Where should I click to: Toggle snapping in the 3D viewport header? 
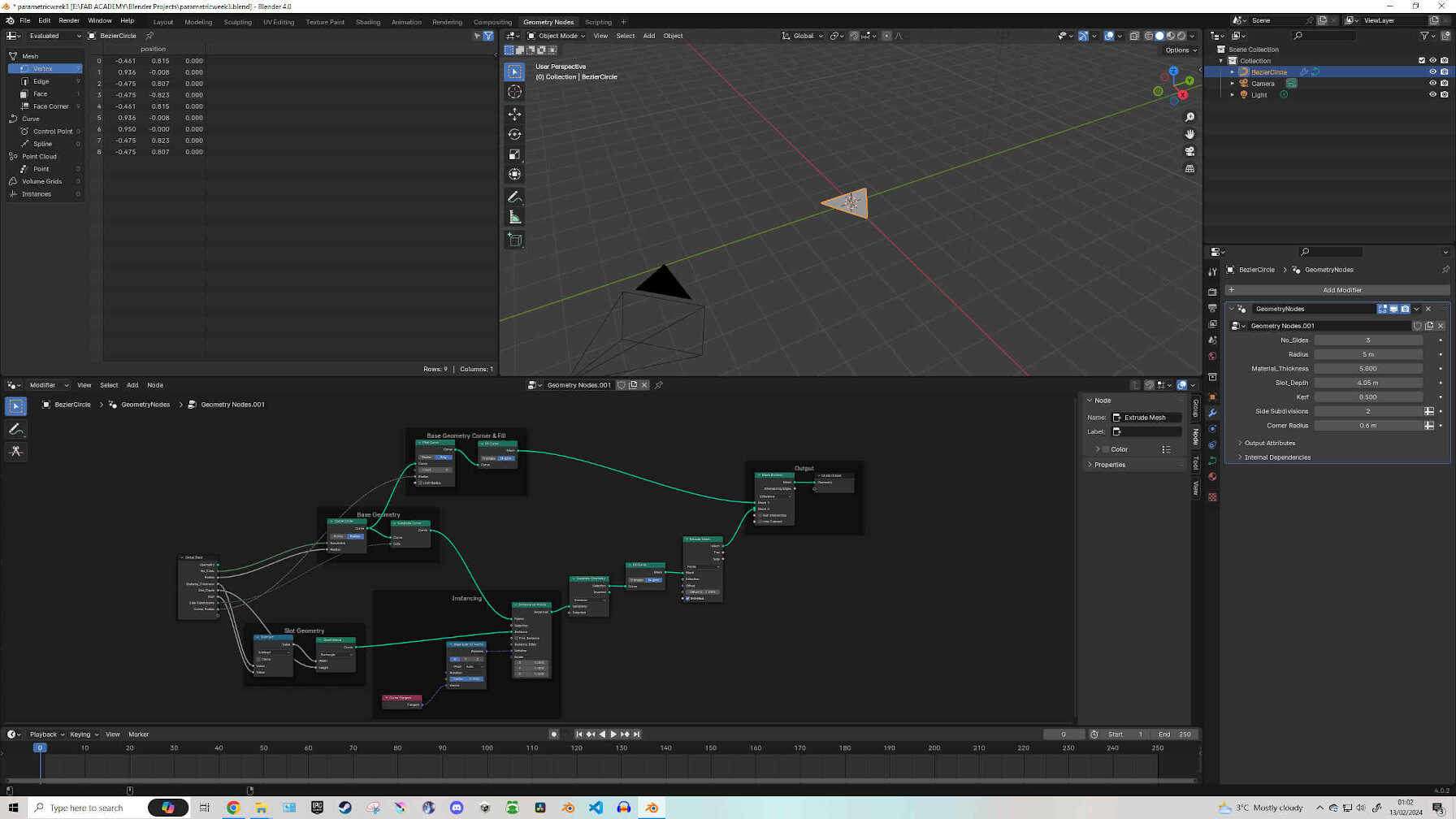[855, 36]
